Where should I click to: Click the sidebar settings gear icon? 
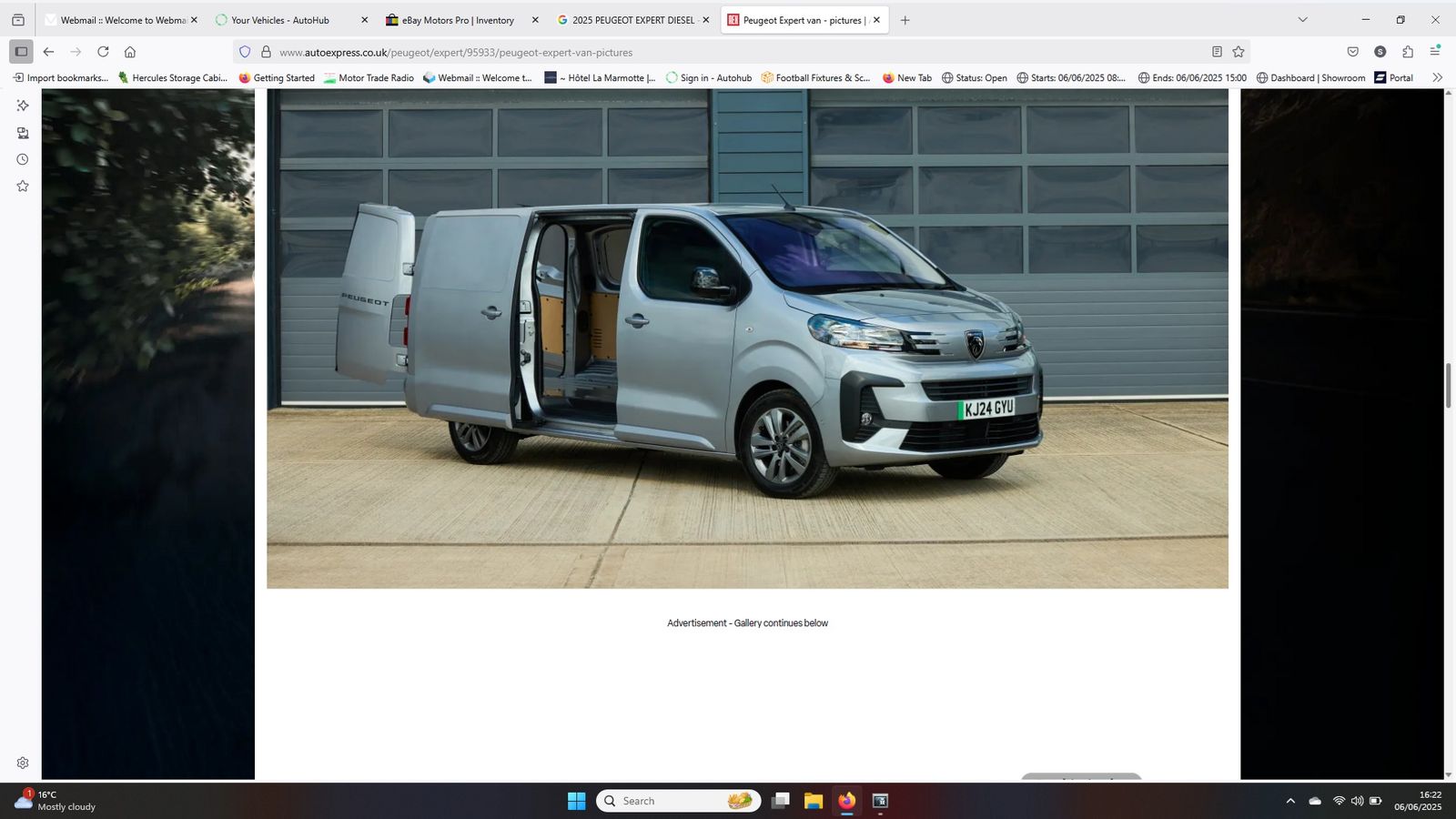click(x=23, y=763)
